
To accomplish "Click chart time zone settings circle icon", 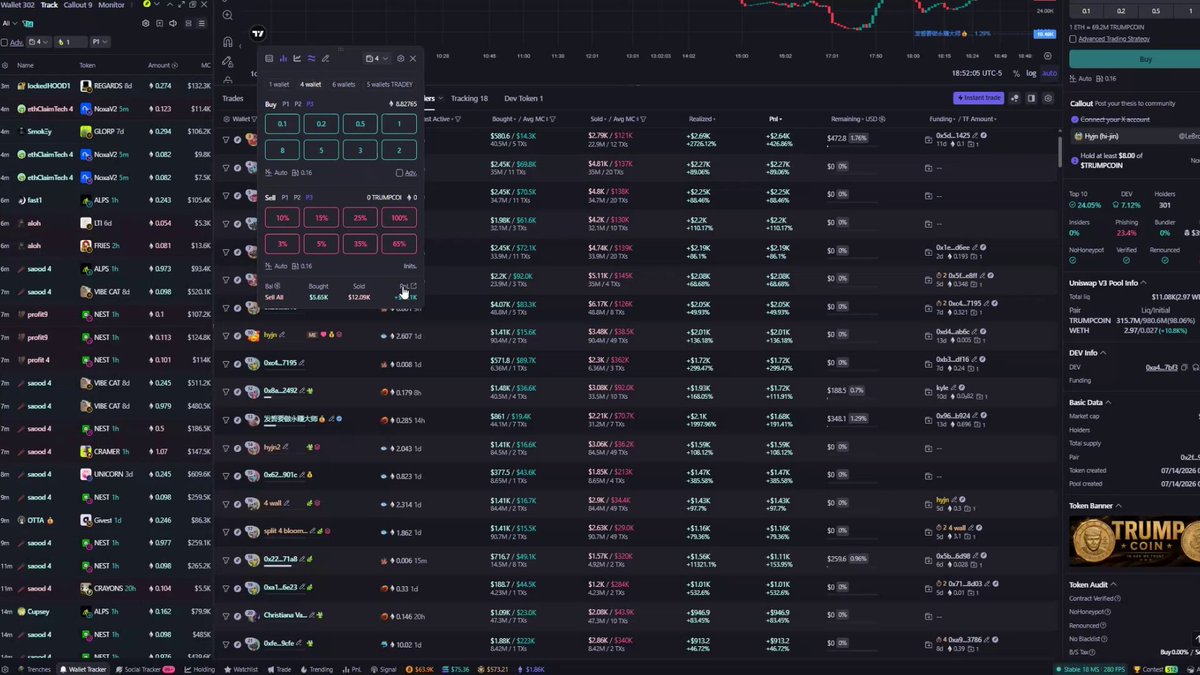I will [1048, 56].
